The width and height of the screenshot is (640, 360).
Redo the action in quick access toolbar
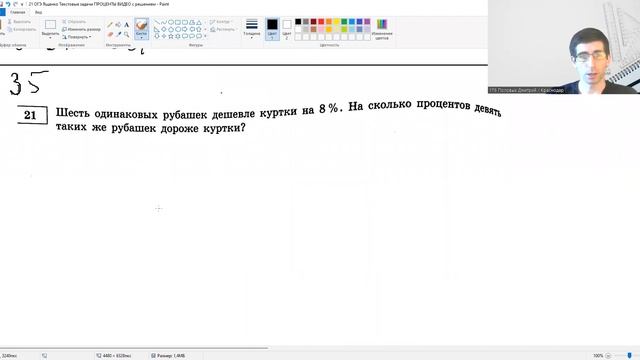(x=15, y=4)
